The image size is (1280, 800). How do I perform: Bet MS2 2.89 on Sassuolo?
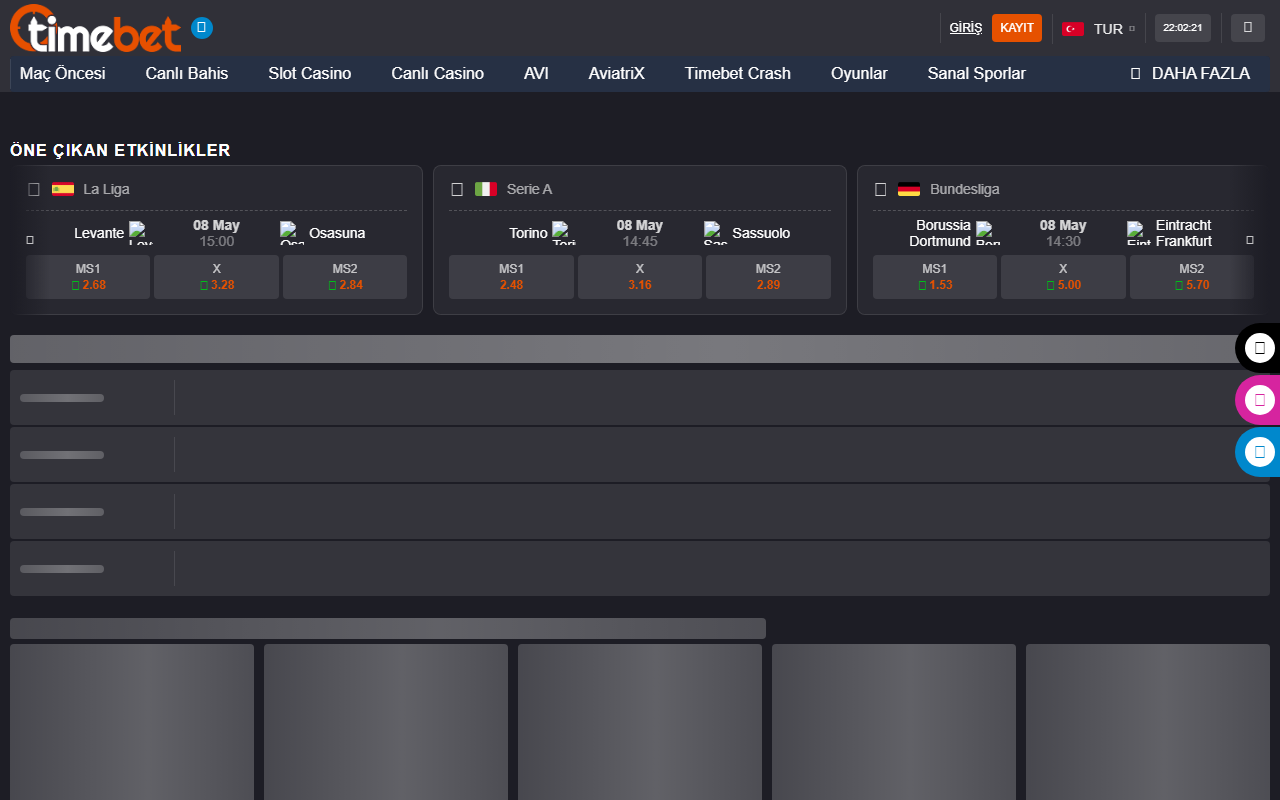click(x=768, y=277)
